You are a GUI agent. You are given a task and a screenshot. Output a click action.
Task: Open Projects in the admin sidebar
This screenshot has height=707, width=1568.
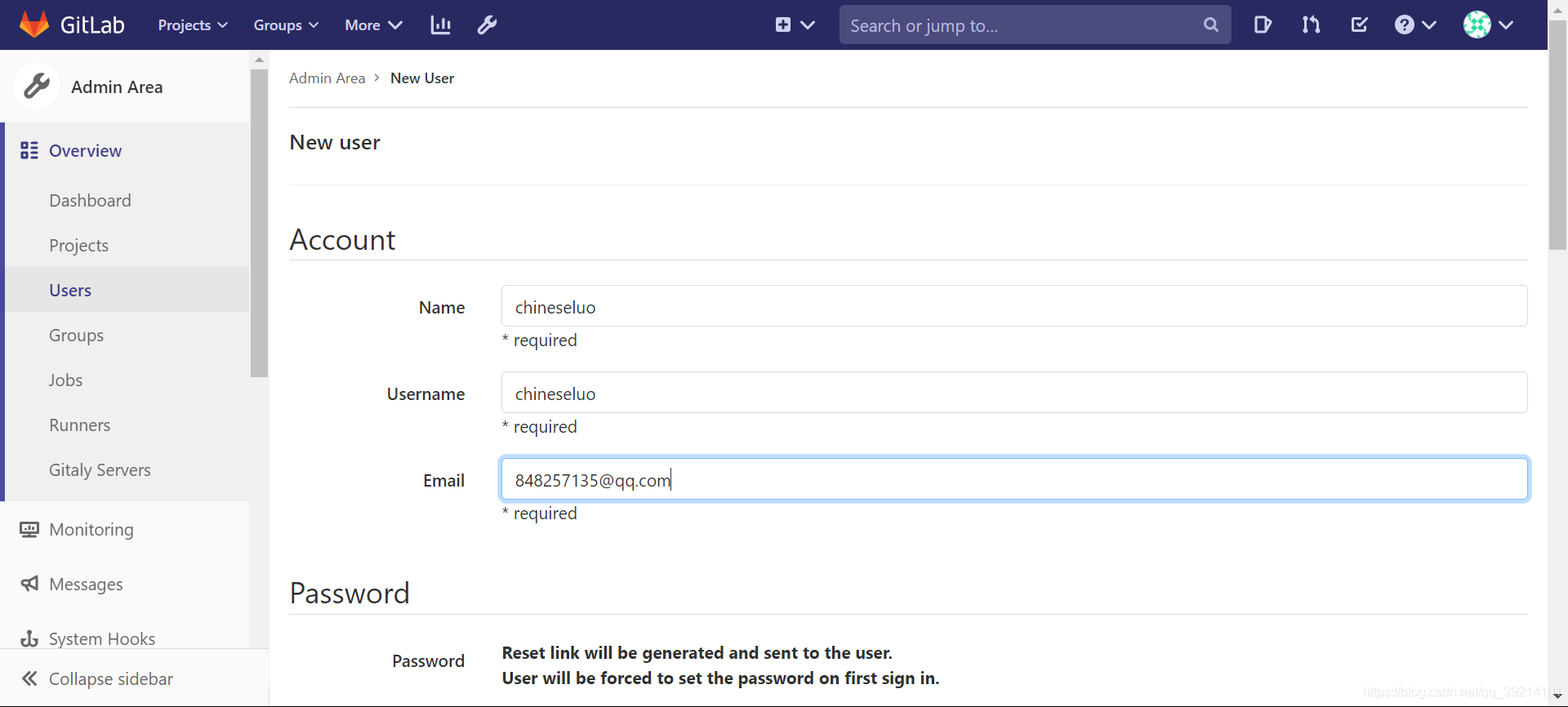point(78,246)
